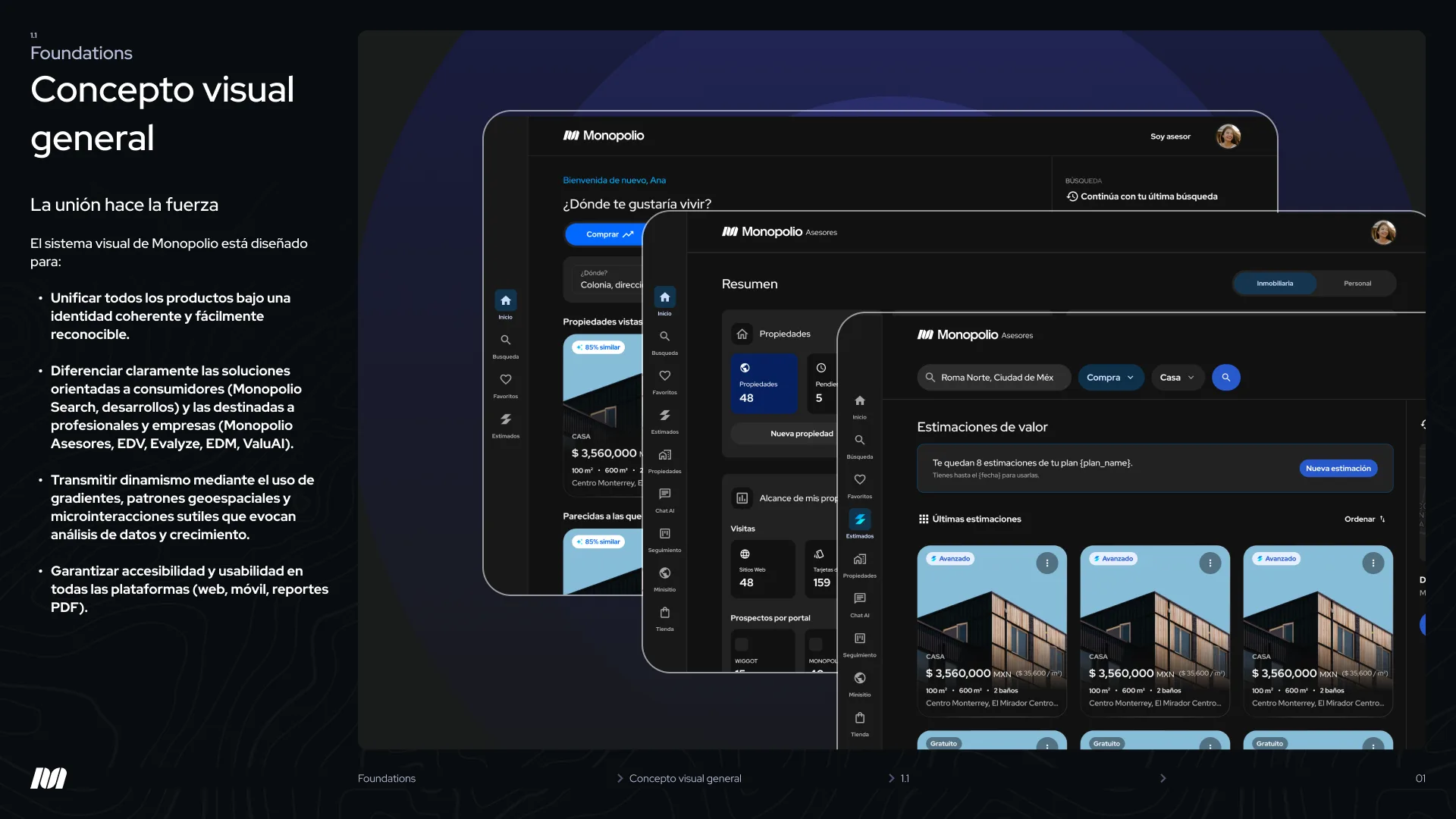
Task: Open the three-dot menu on middle Avanzado card
Action: pyautogui.click(x=1210, y=563)
